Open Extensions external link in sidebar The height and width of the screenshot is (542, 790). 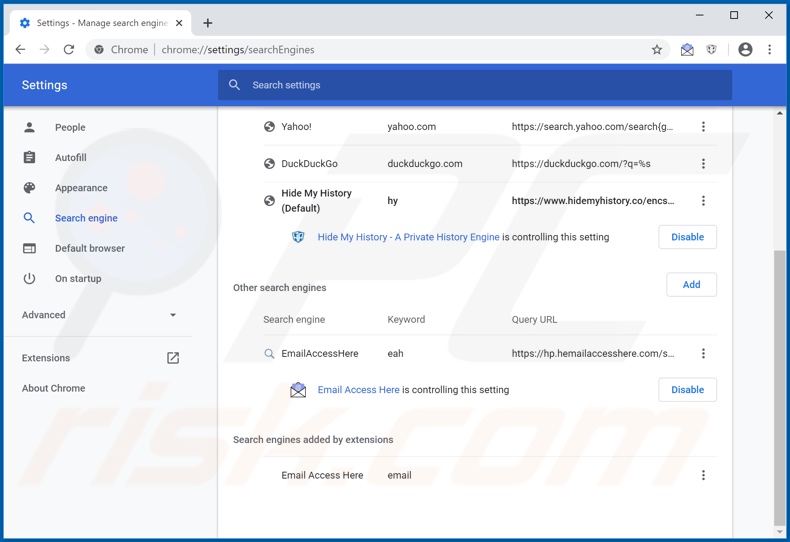(x=172, y=358)
